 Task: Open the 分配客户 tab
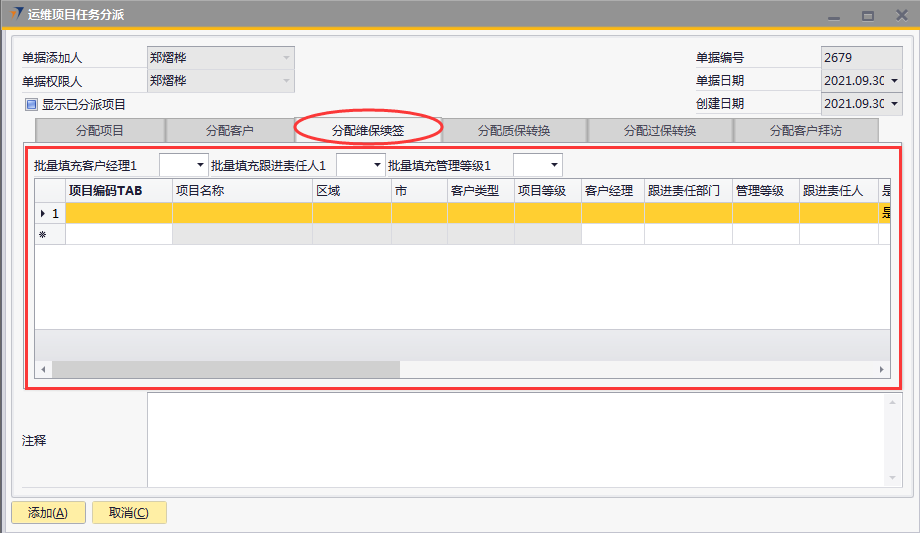coord(229,130)
